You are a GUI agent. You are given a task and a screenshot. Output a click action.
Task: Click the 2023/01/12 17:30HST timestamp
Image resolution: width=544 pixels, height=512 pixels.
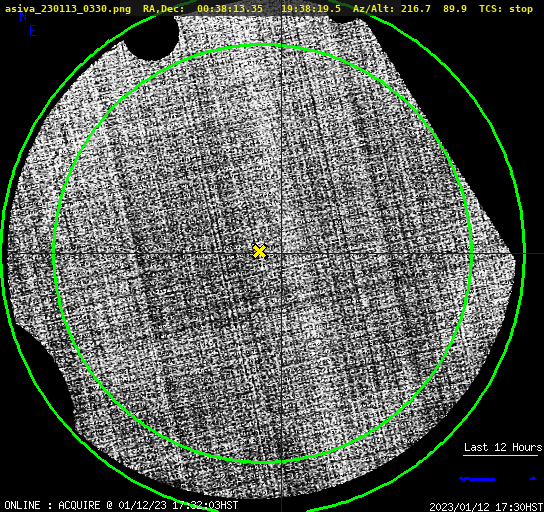tap(486, 507)
